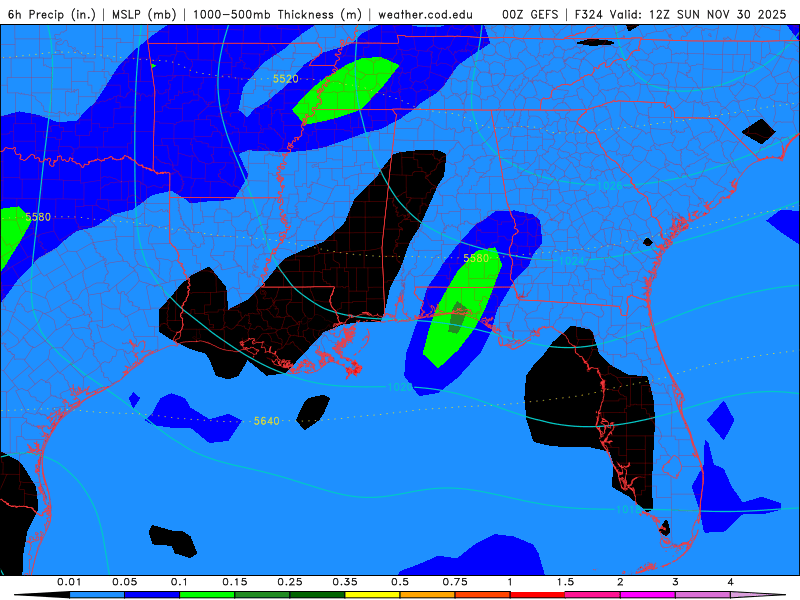Click the black arrow below 0.01 legend
Screen dimensions: 800x600
pos(42,595)
